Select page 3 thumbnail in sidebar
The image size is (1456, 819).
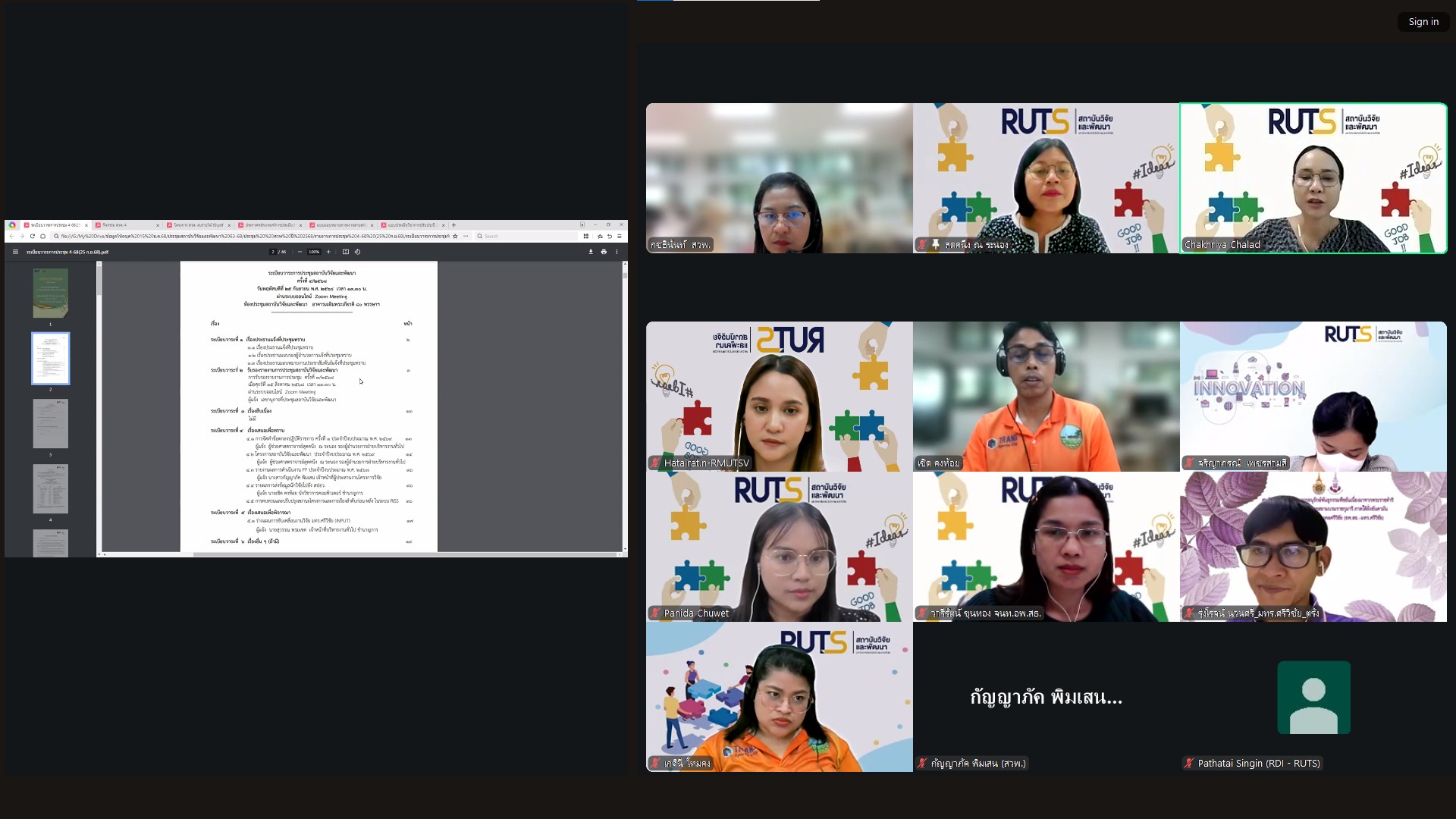51,424
